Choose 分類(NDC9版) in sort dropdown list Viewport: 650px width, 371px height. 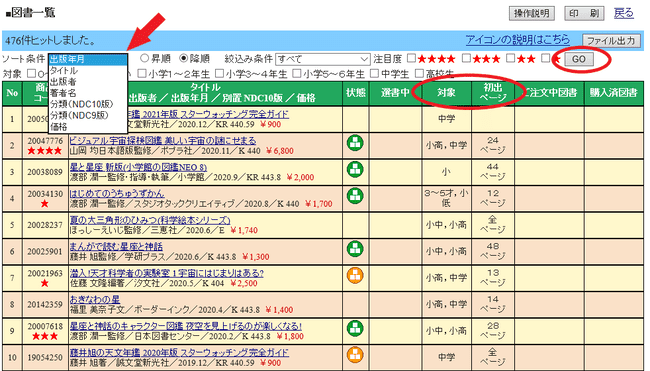tap(87, 115)
